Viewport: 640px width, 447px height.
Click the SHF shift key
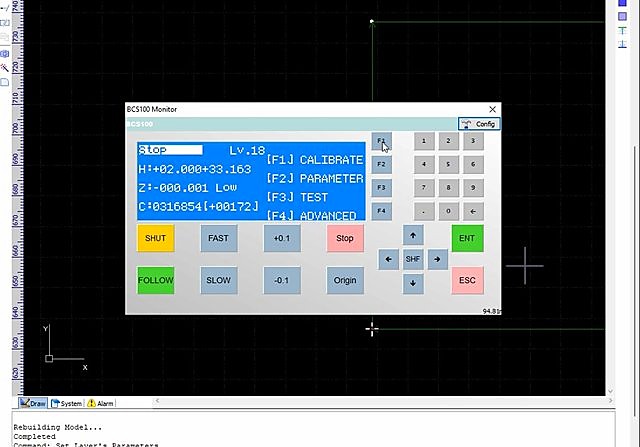point(413,259)
